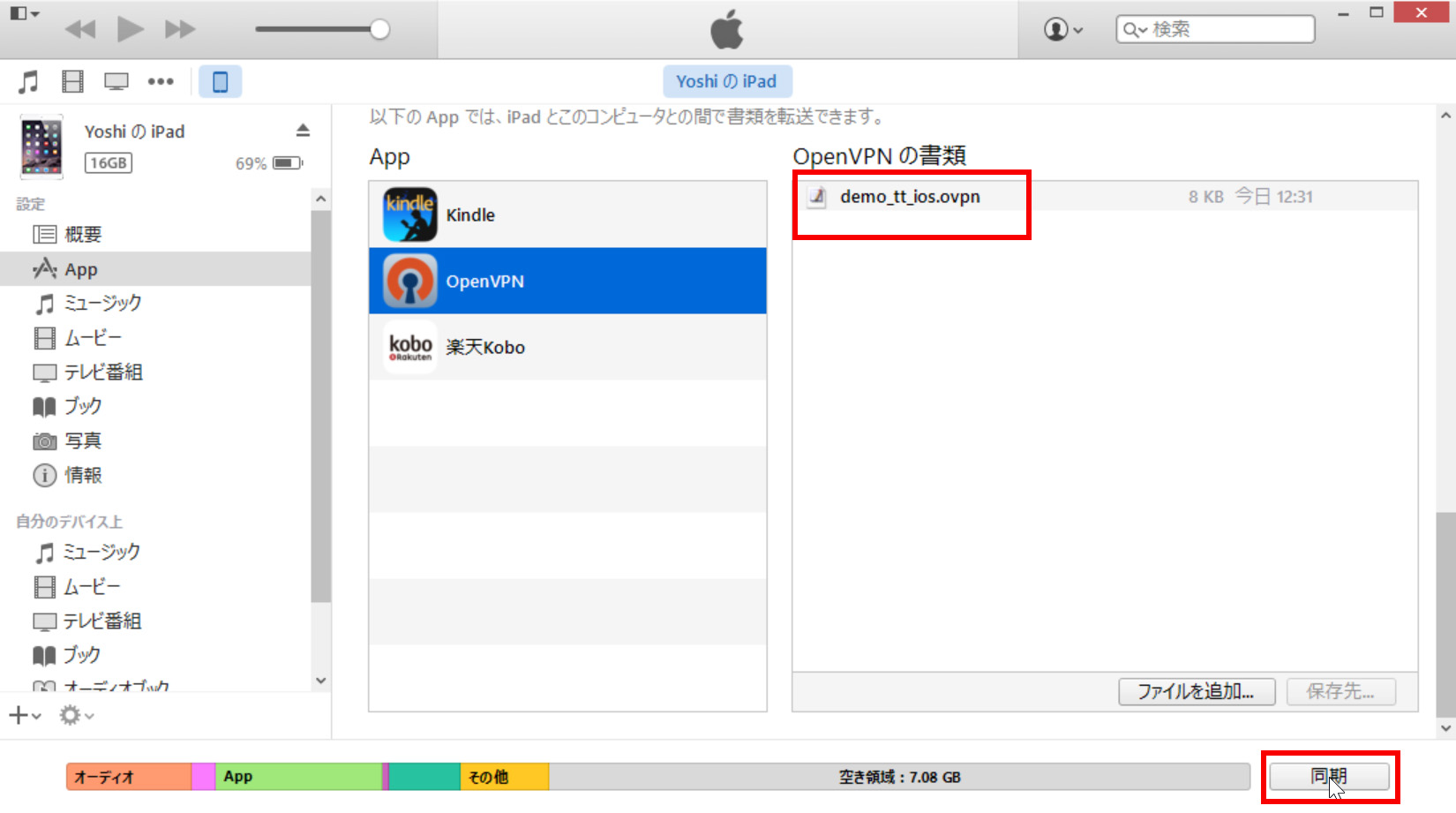Click the 保存先... button

pyautogui.click(x=1340, y=691)
